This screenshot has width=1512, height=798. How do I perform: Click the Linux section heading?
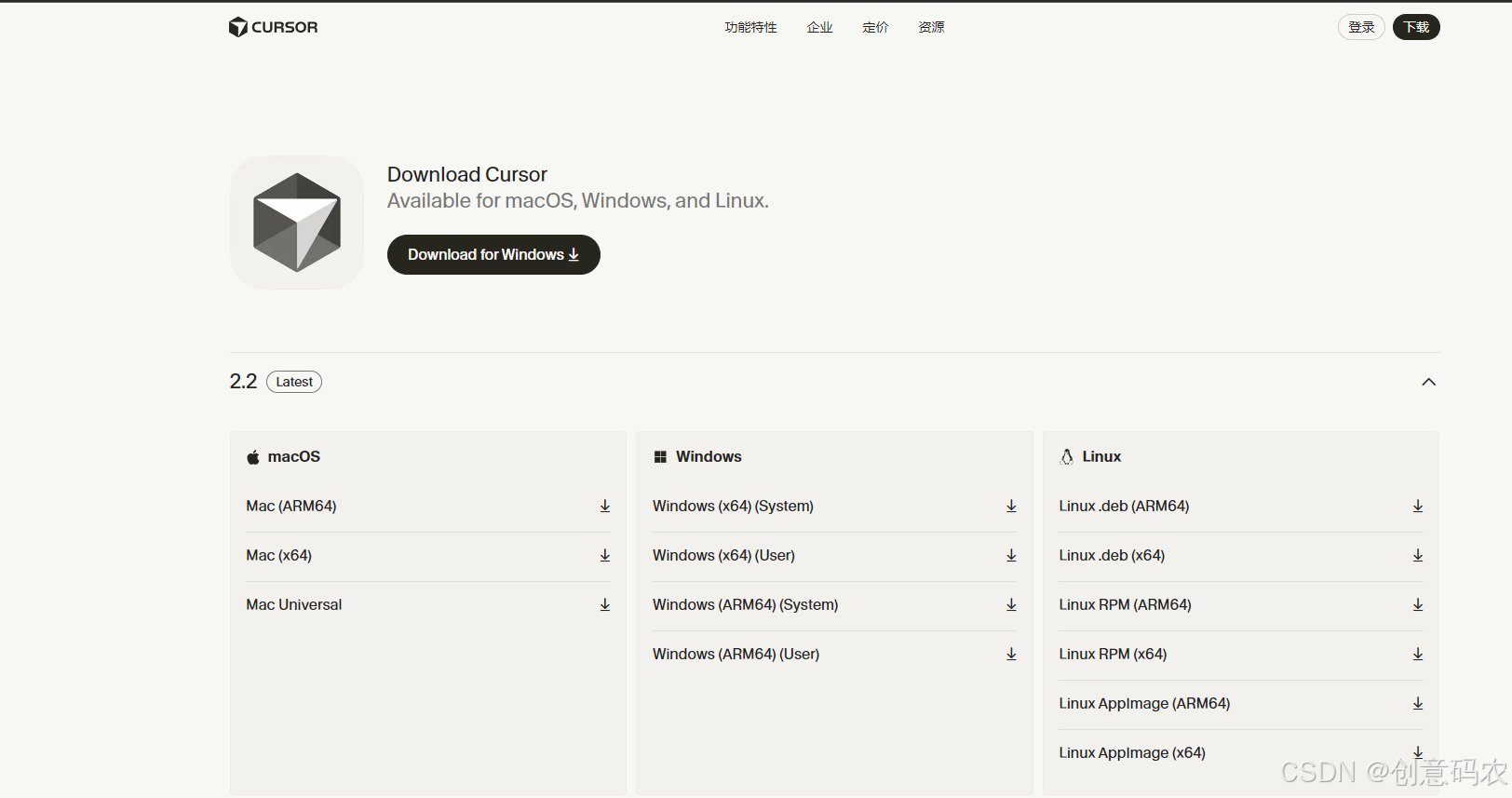click(x=1101, y=456)
